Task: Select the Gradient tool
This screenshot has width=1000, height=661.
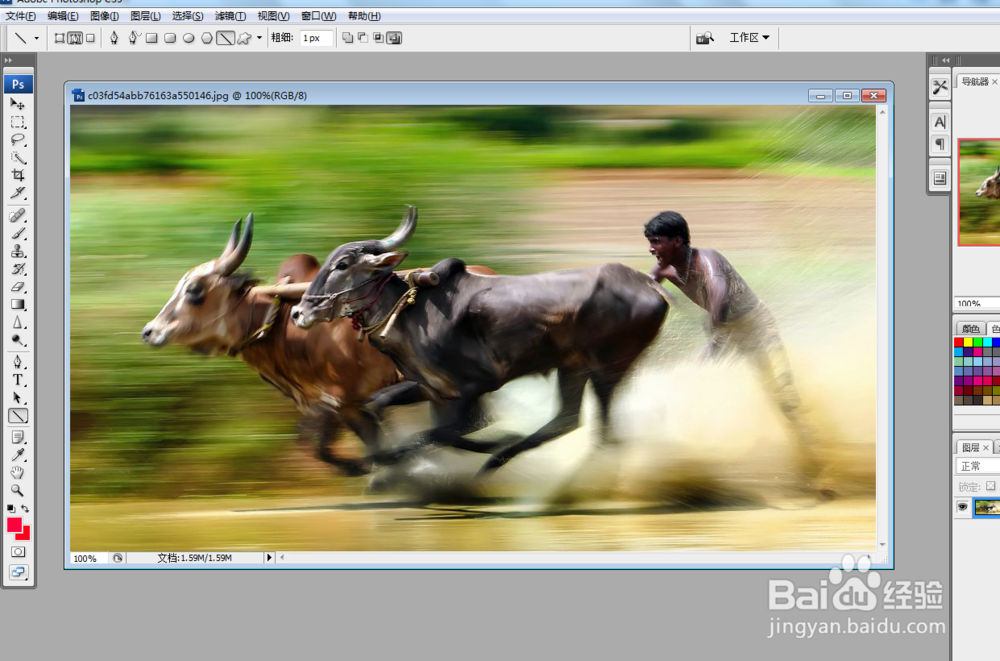Action: [x=18, y=305]
